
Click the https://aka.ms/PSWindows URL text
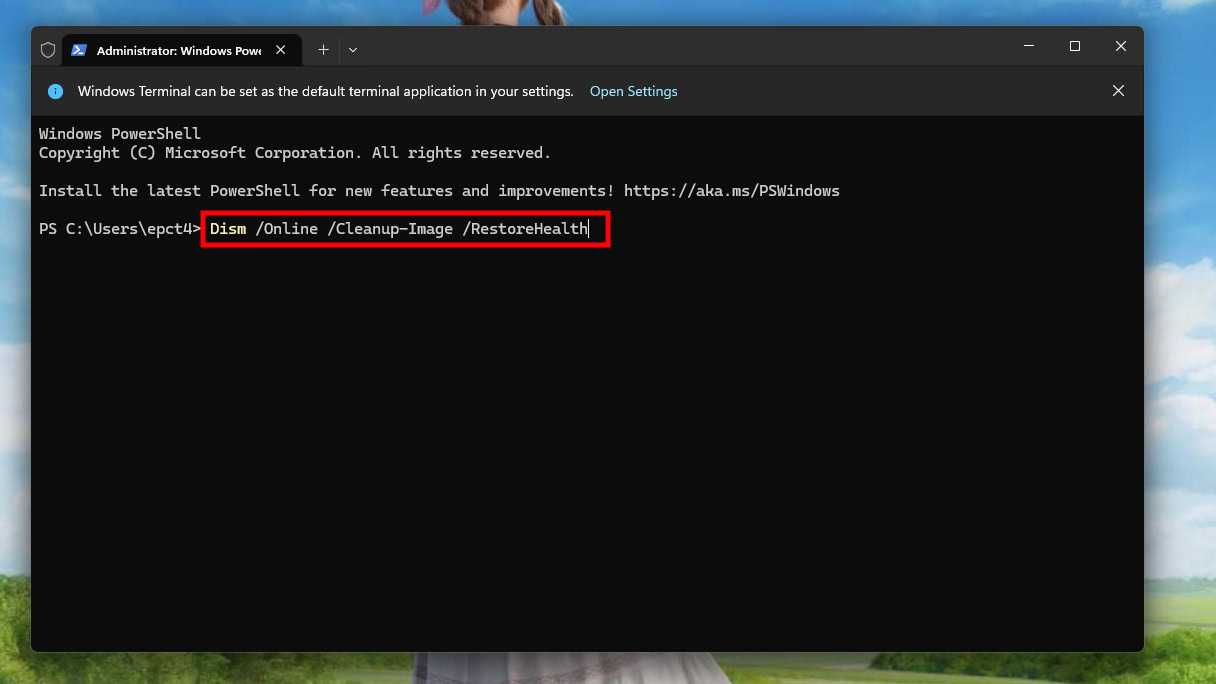pyautogui.click(x=732, y=191)
